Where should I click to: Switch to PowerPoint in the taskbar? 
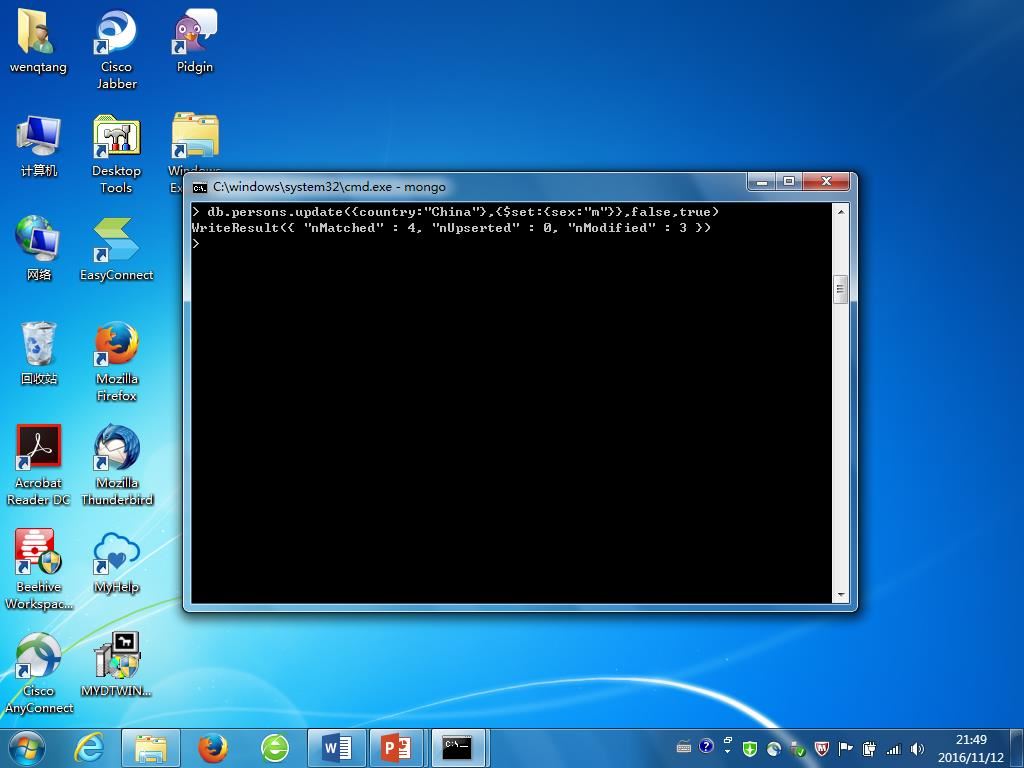pyautogui.click(x=396, y=748)
